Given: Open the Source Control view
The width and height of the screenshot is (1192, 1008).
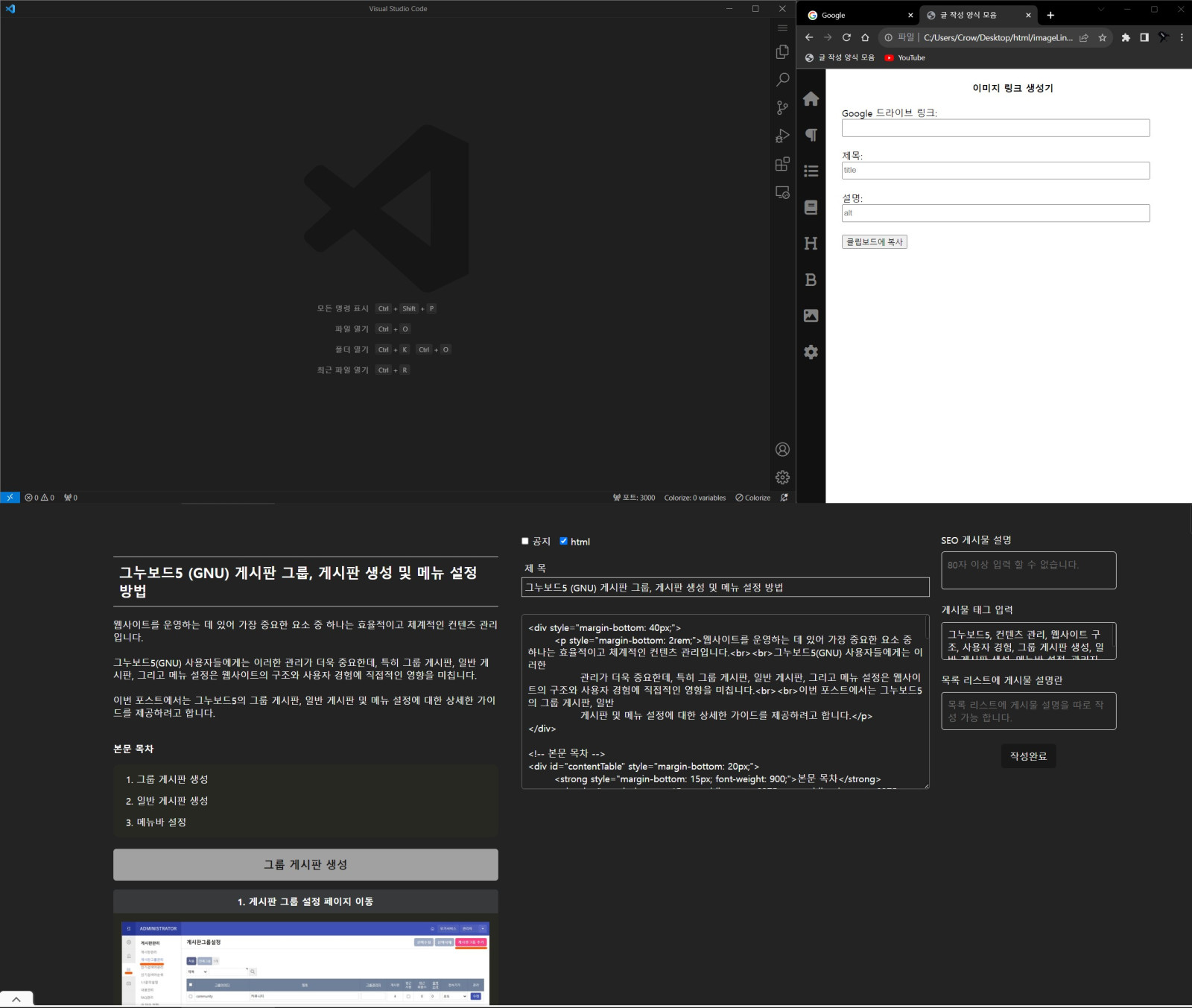Looking at the screenshot, I should [x=782, y=108].
